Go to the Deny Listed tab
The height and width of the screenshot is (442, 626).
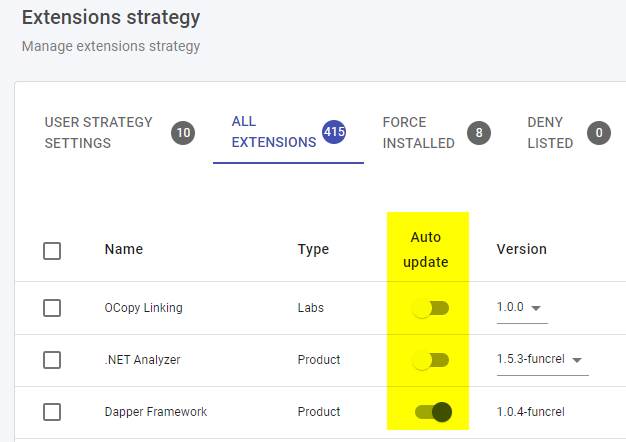pos(550,133)
